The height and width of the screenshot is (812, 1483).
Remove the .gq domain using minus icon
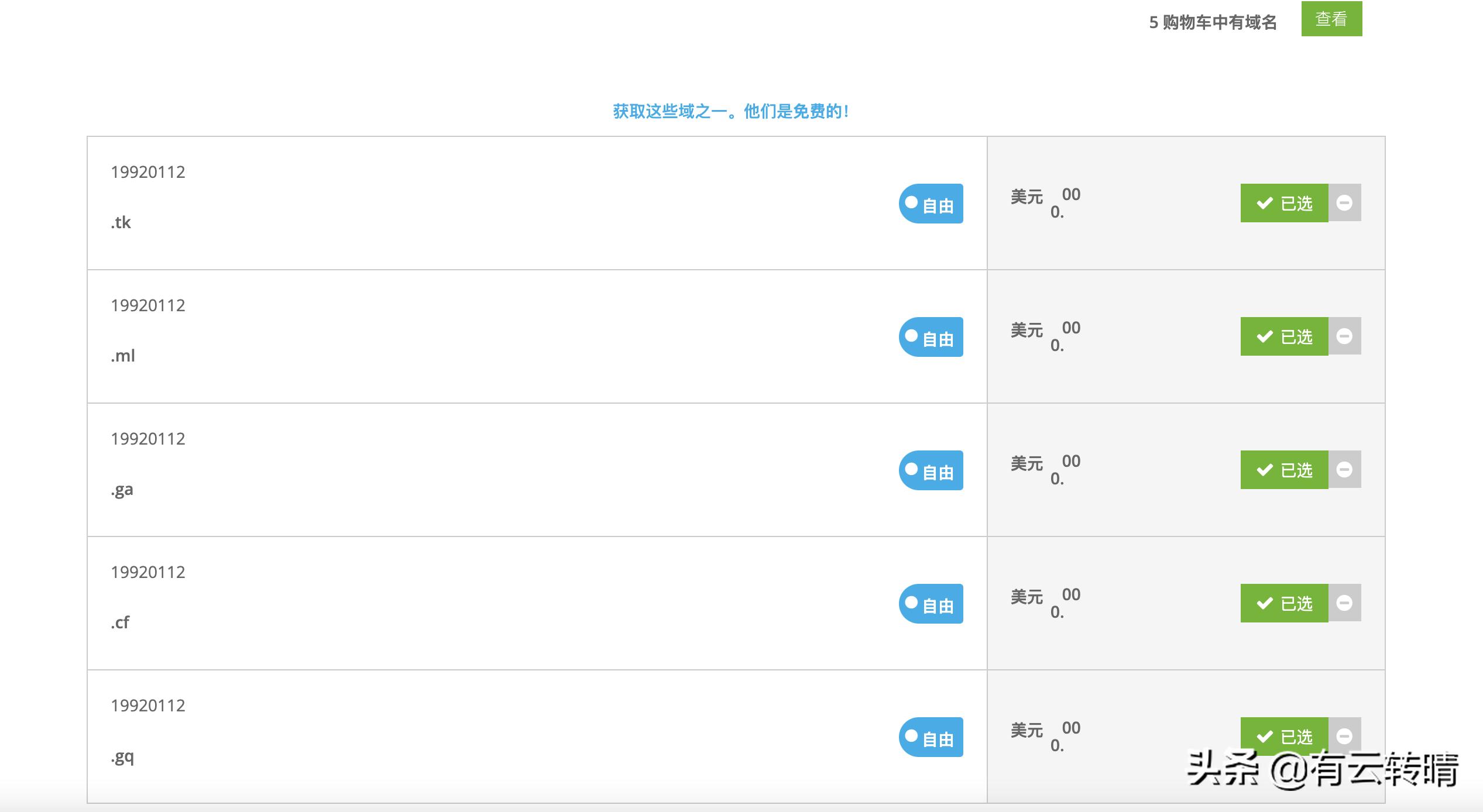coord(1344,735)
